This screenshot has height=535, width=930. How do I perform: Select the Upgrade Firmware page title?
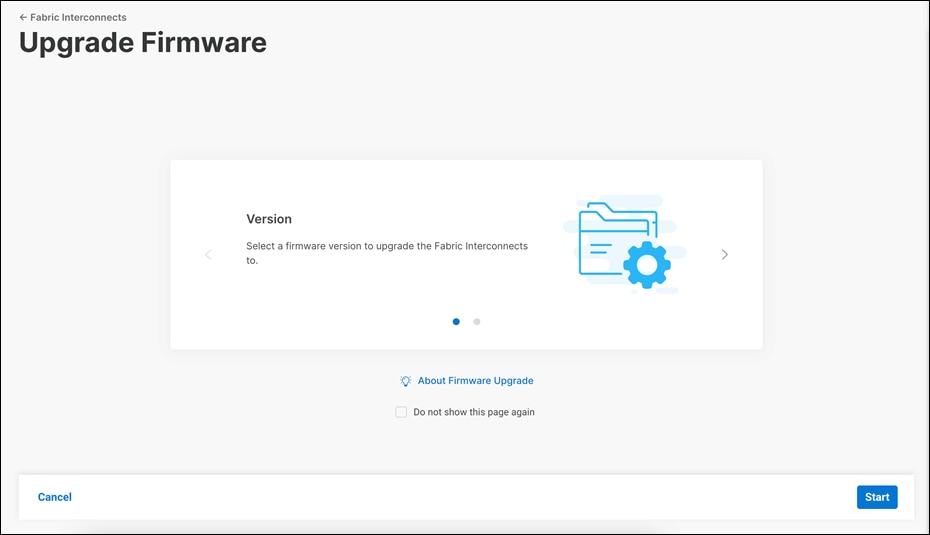point(143,43)
